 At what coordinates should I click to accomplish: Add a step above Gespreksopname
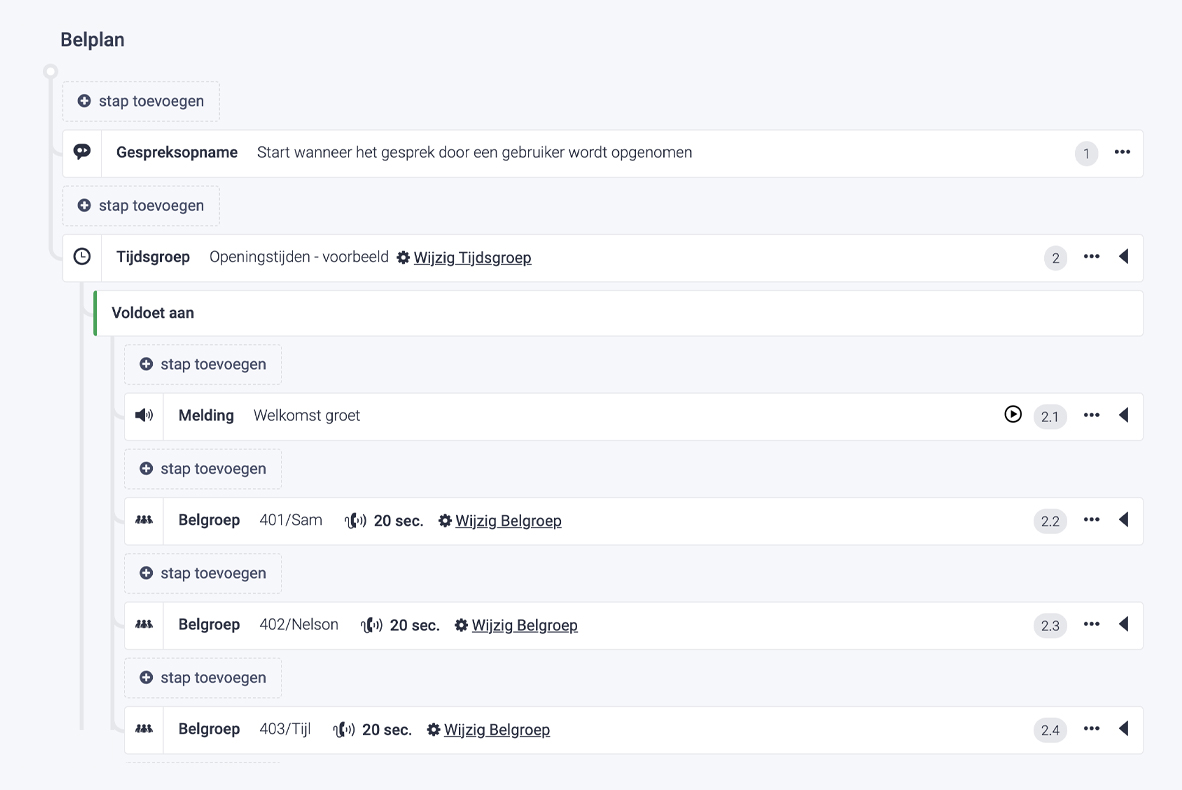tap(141, 101)
